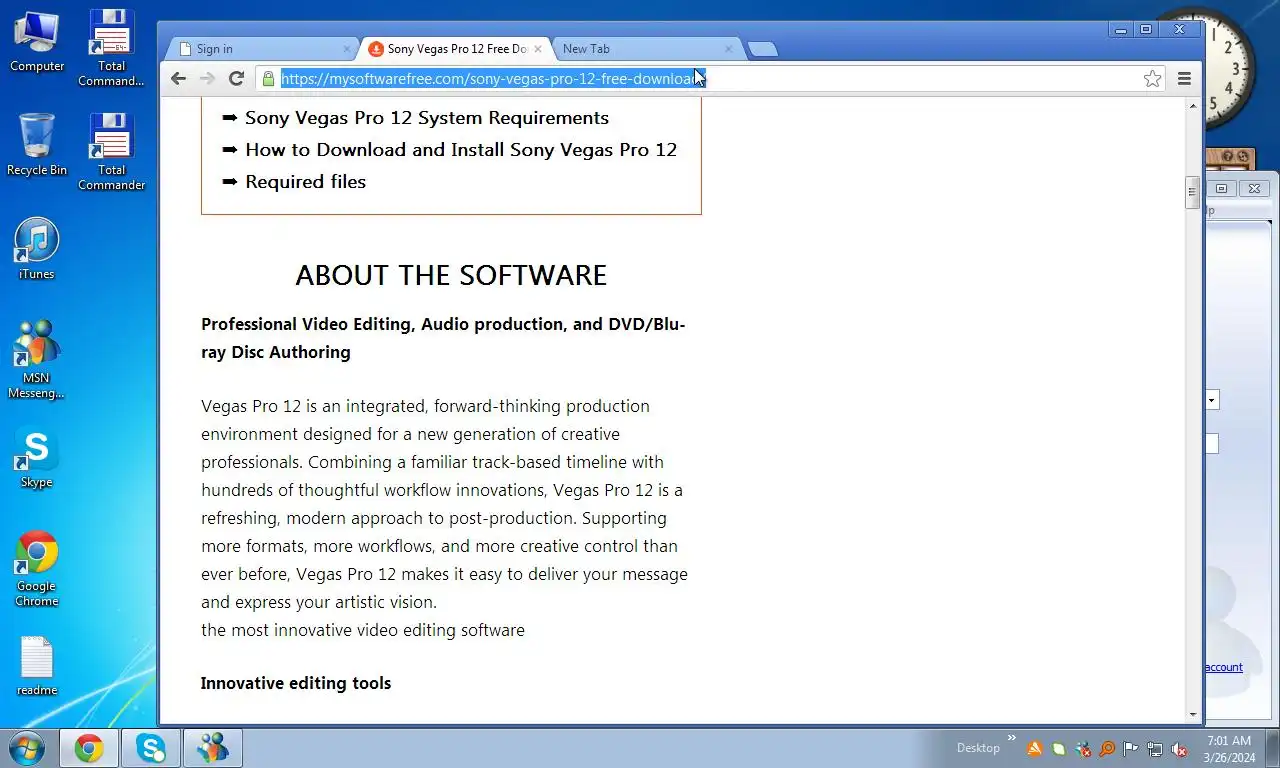
Task: Open the network tray icon
Action: [1155, 748]
